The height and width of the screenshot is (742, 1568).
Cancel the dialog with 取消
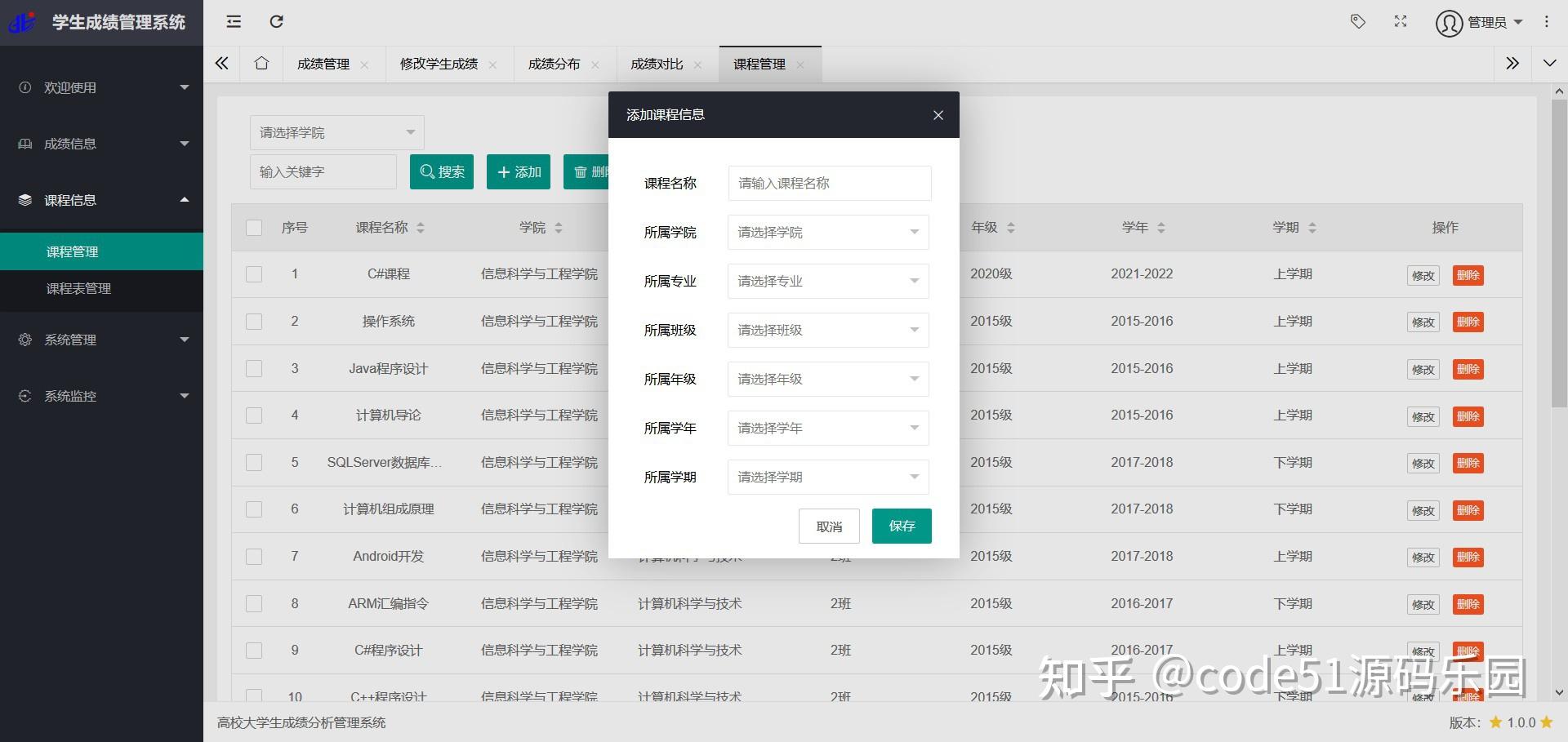[829, 526]
